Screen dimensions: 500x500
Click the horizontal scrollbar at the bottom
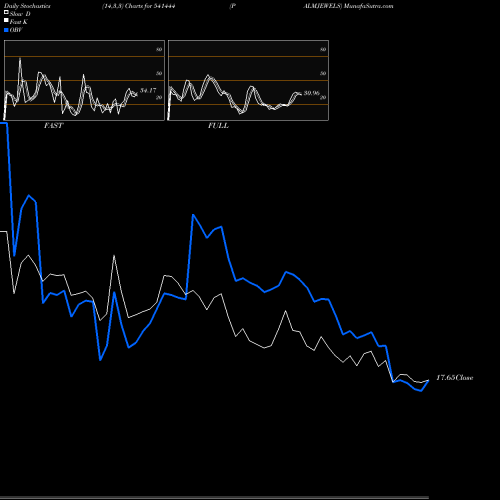[214, 498]
